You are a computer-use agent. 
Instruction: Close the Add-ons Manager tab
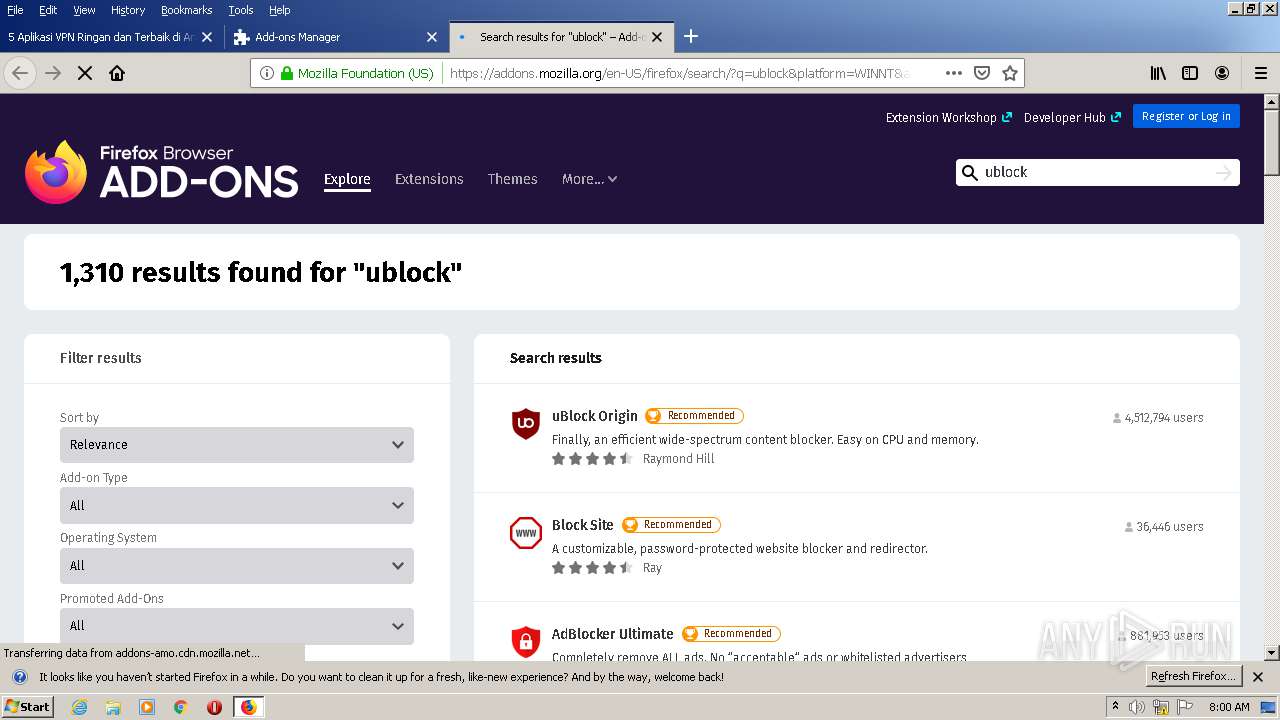[432, 37]
